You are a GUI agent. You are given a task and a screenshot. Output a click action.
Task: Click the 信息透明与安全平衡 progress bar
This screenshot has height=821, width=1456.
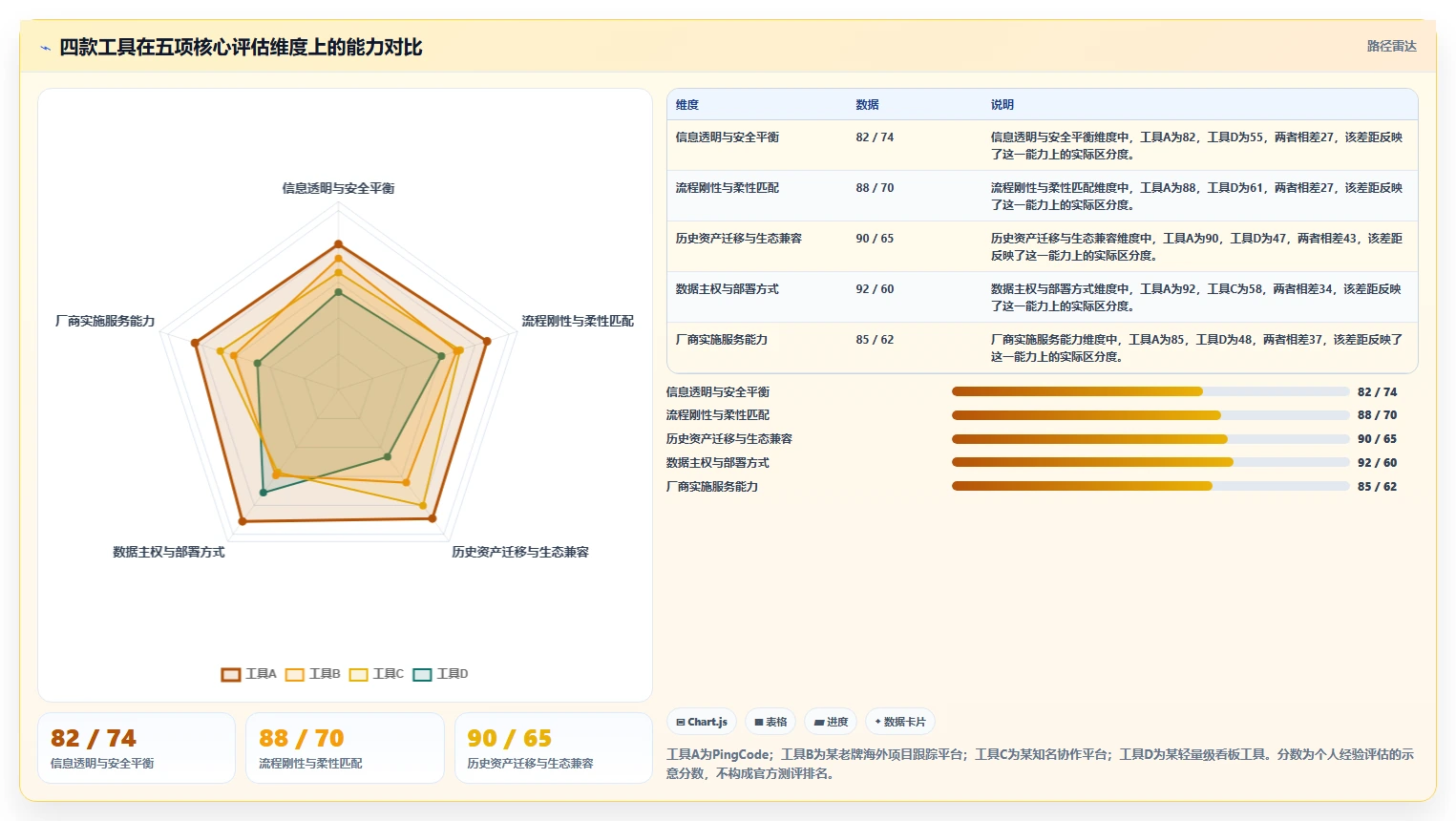point(1150,391)
